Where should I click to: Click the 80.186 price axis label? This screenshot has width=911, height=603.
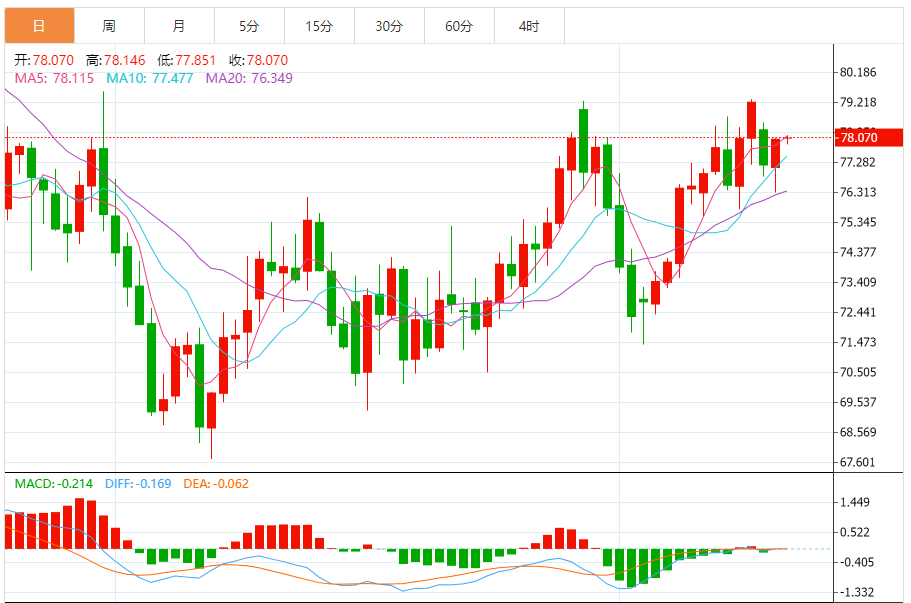coord(859,72)
